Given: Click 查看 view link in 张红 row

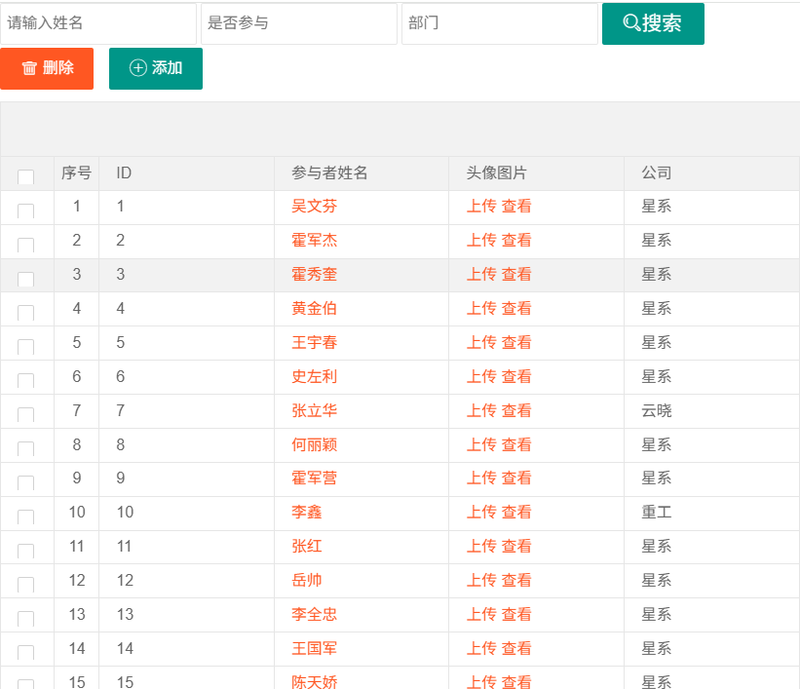Looking at the screenshot, I should [x=516, y=547].
